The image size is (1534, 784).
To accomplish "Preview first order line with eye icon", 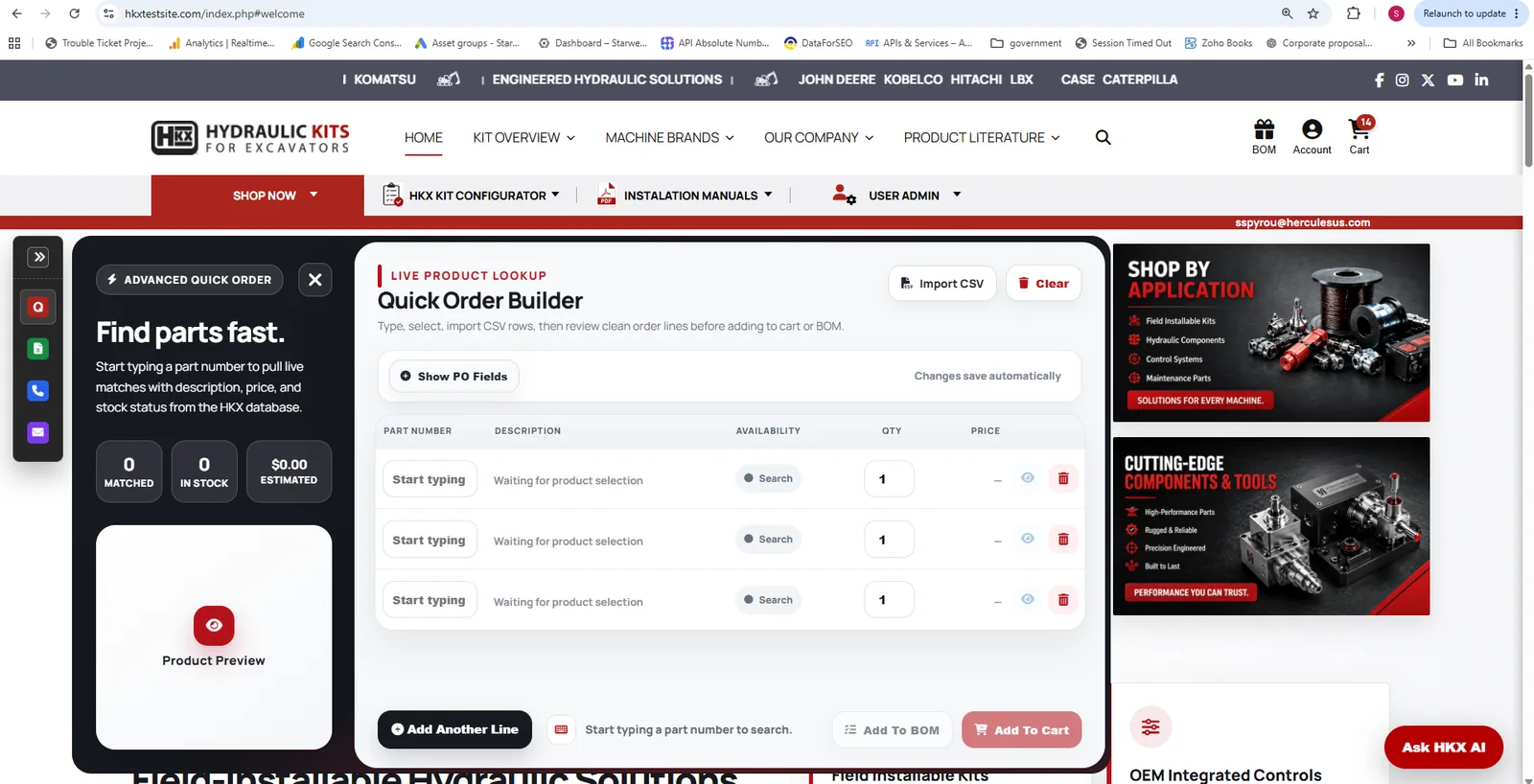I will point(1027,477).
